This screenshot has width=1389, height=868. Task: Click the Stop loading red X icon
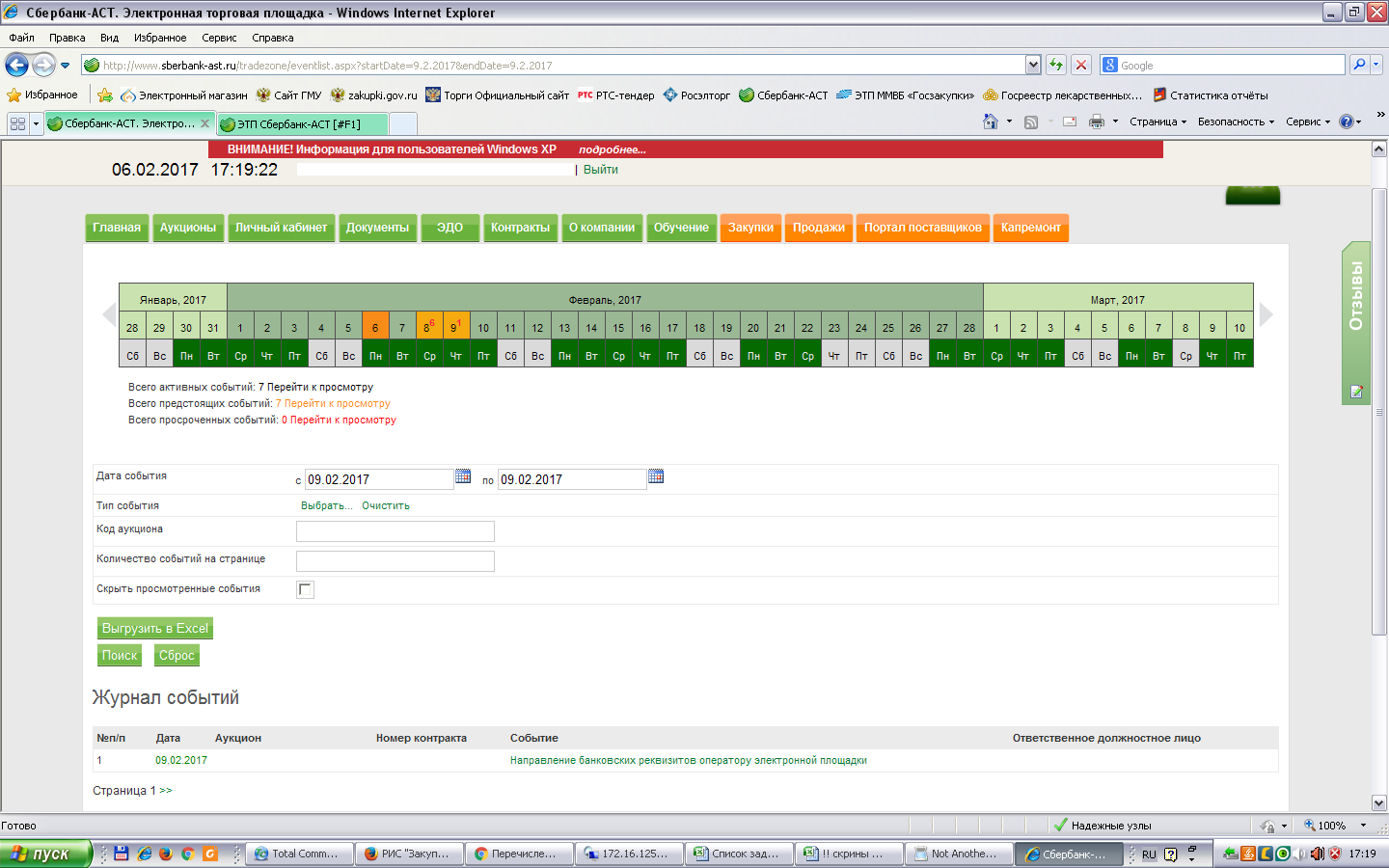click(x=1081, y=66)
